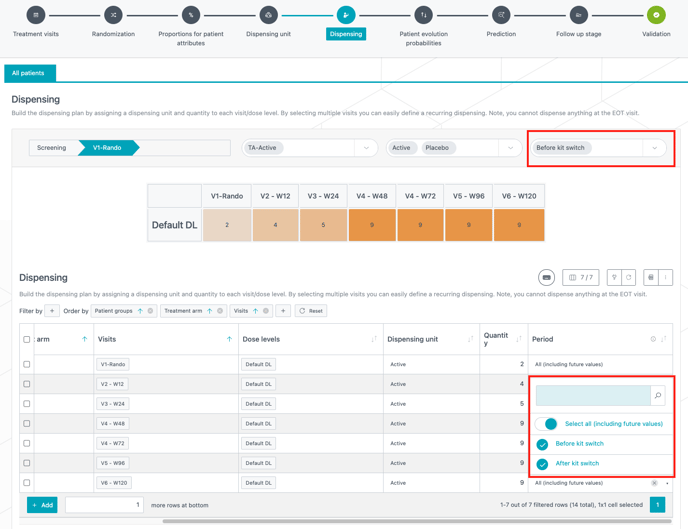Open the Randomization step icon

[x=113, y=15]
